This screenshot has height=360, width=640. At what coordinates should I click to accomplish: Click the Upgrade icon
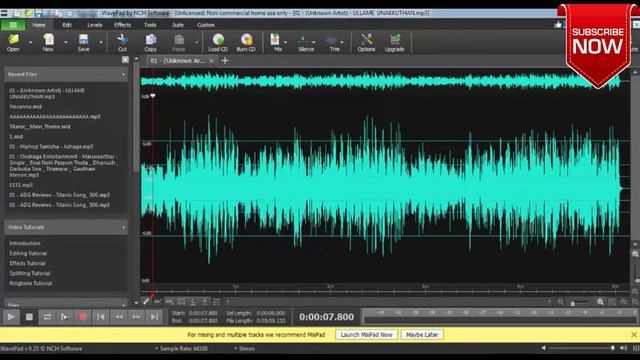395,42
